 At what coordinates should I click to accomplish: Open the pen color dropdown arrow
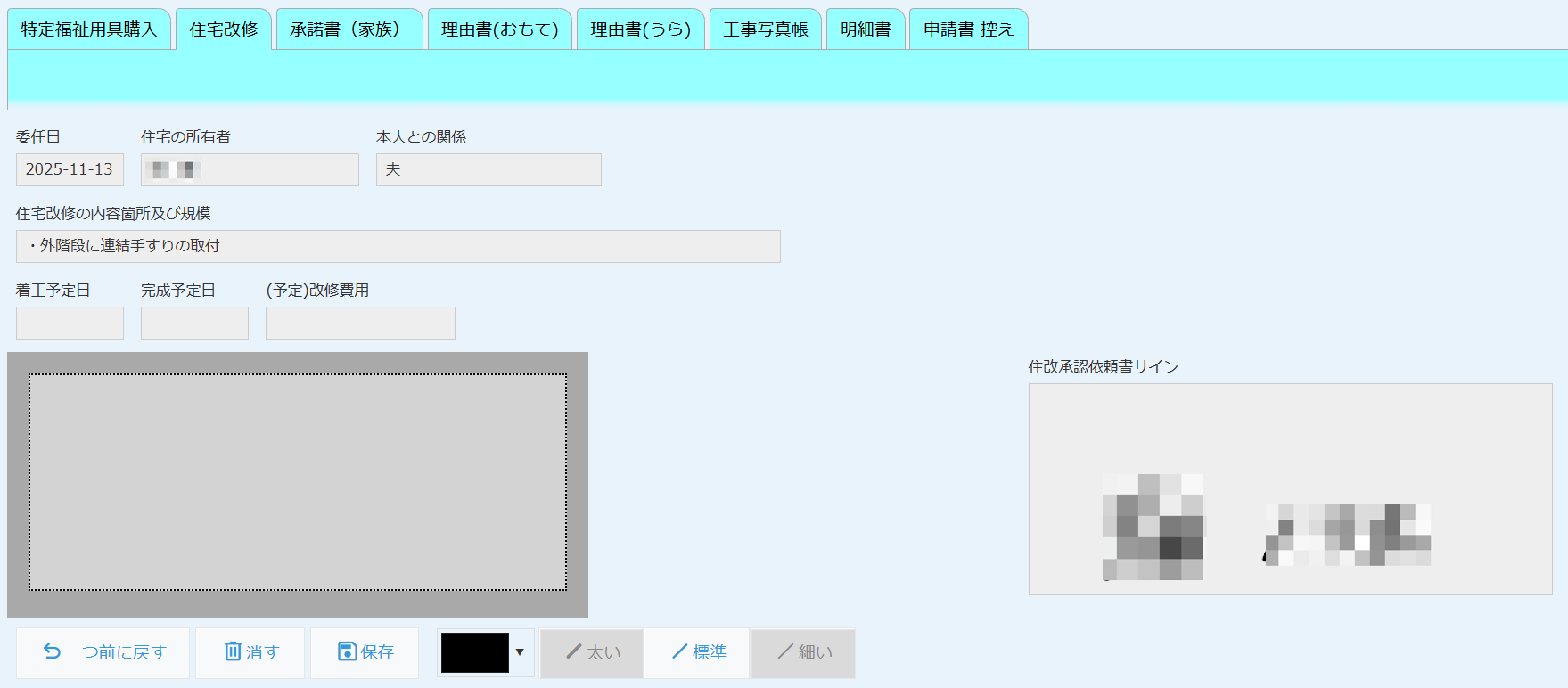click(520, 652)
